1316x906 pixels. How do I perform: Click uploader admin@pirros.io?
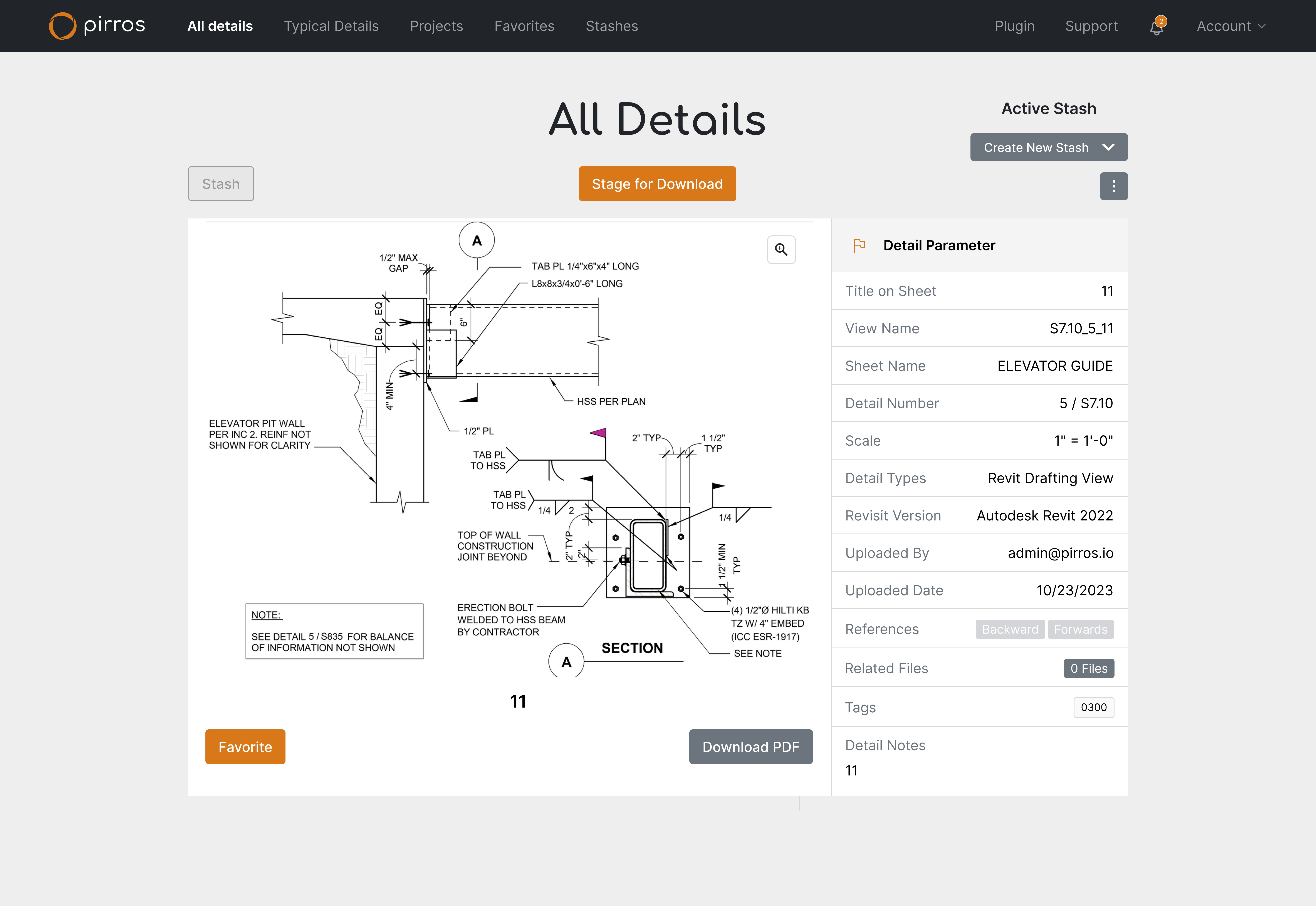[1061, 554]
